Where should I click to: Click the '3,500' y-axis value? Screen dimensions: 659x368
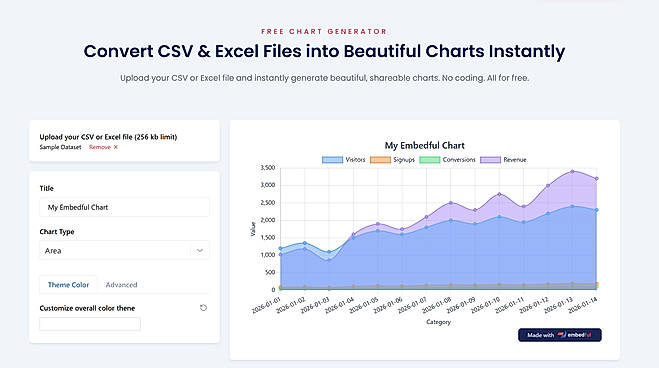[x=268, y=168]
